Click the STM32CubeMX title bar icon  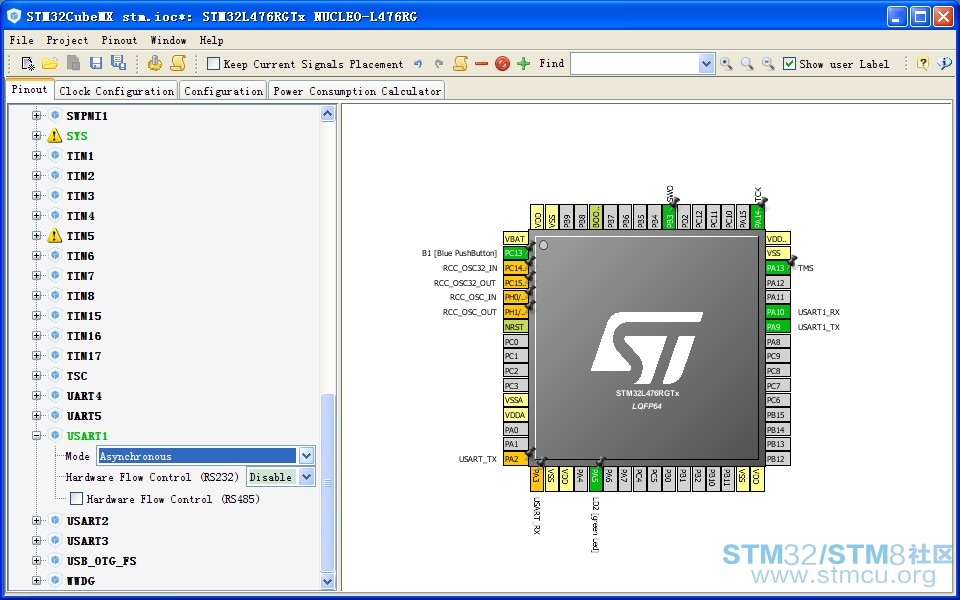pyautogui.click(x=13, y=16)
